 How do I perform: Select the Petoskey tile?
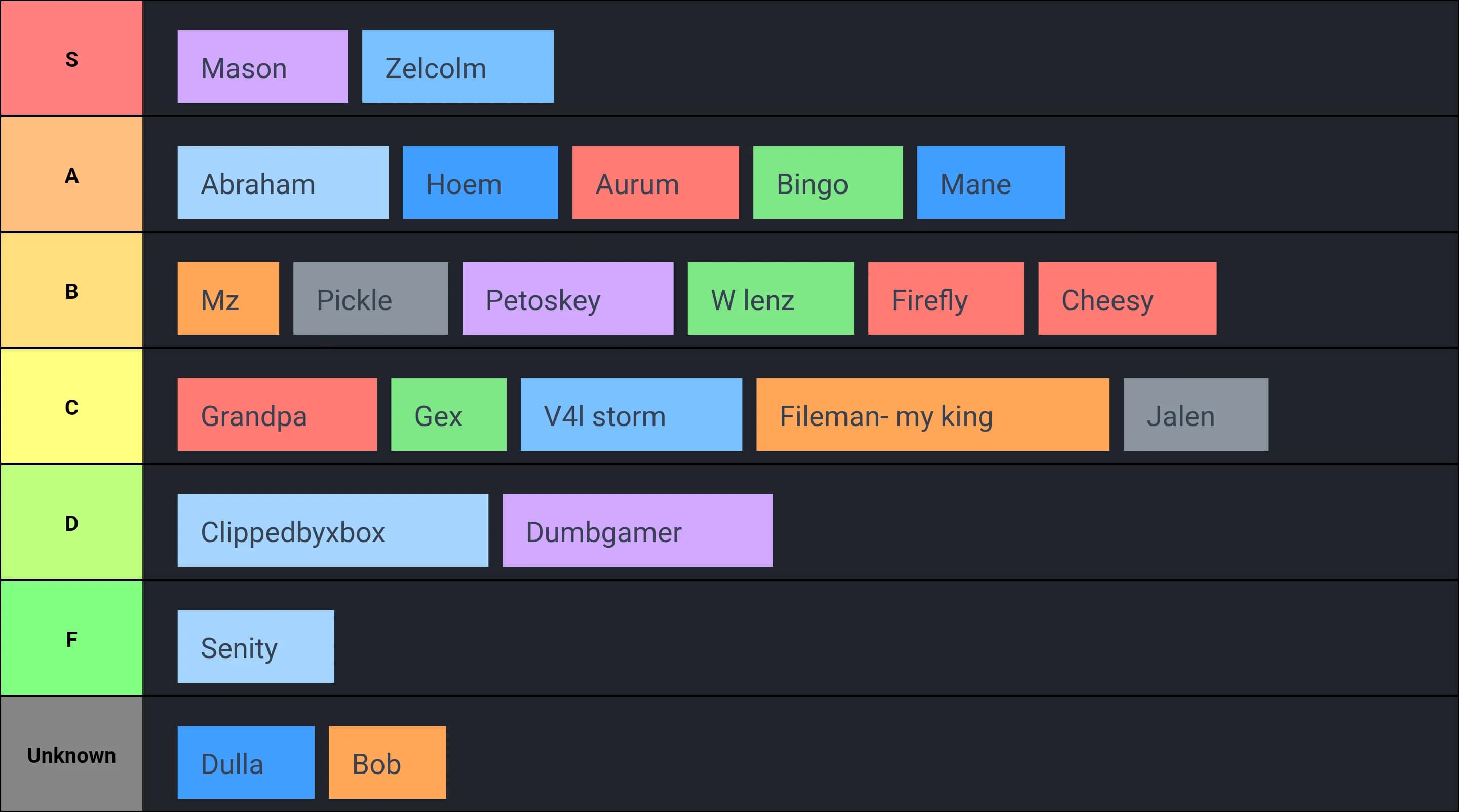pyautogui.click(x=567, y=298)
